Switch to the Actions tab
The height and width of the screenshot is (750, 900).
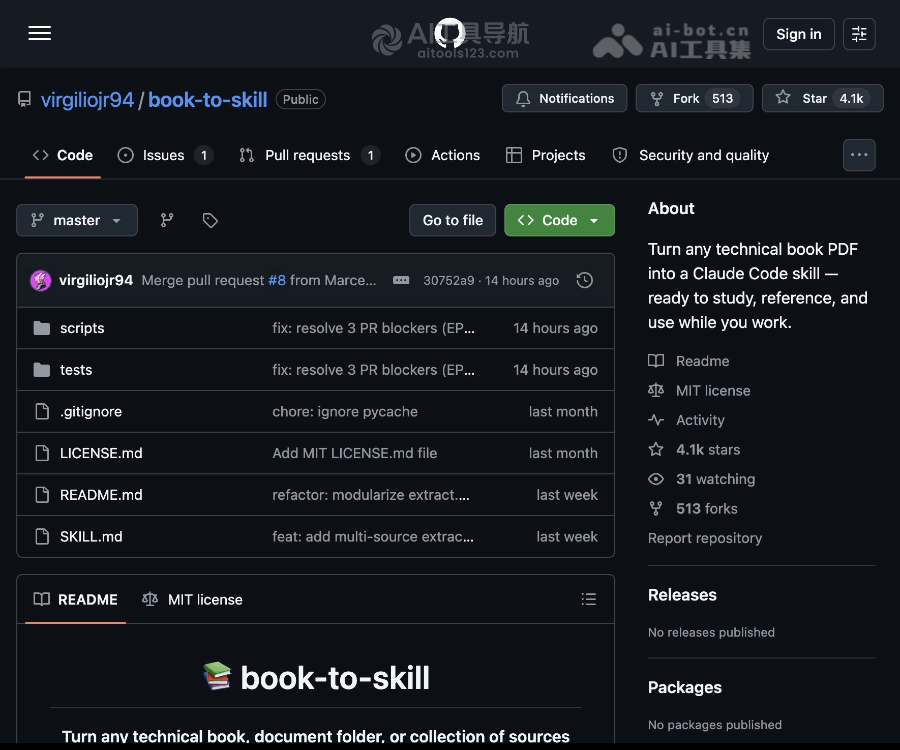442,155
